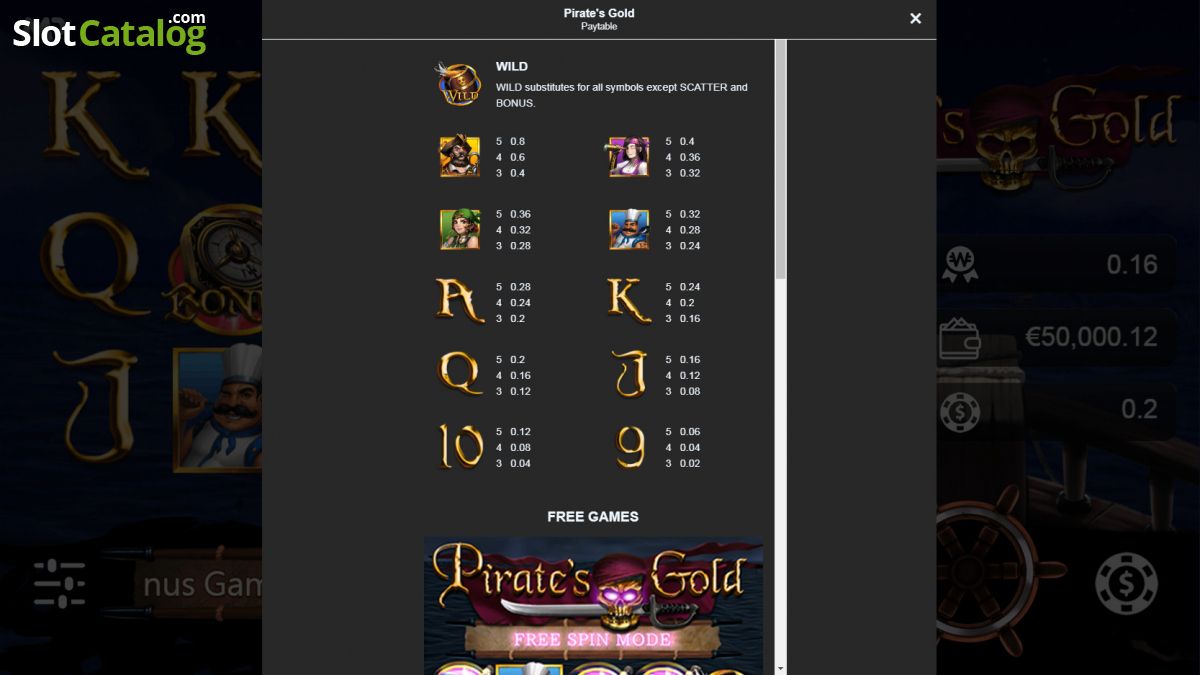The height and width of the screenshot is (675, 1200).
Task: Select the WILD heading text
Action: coord(512,67)
